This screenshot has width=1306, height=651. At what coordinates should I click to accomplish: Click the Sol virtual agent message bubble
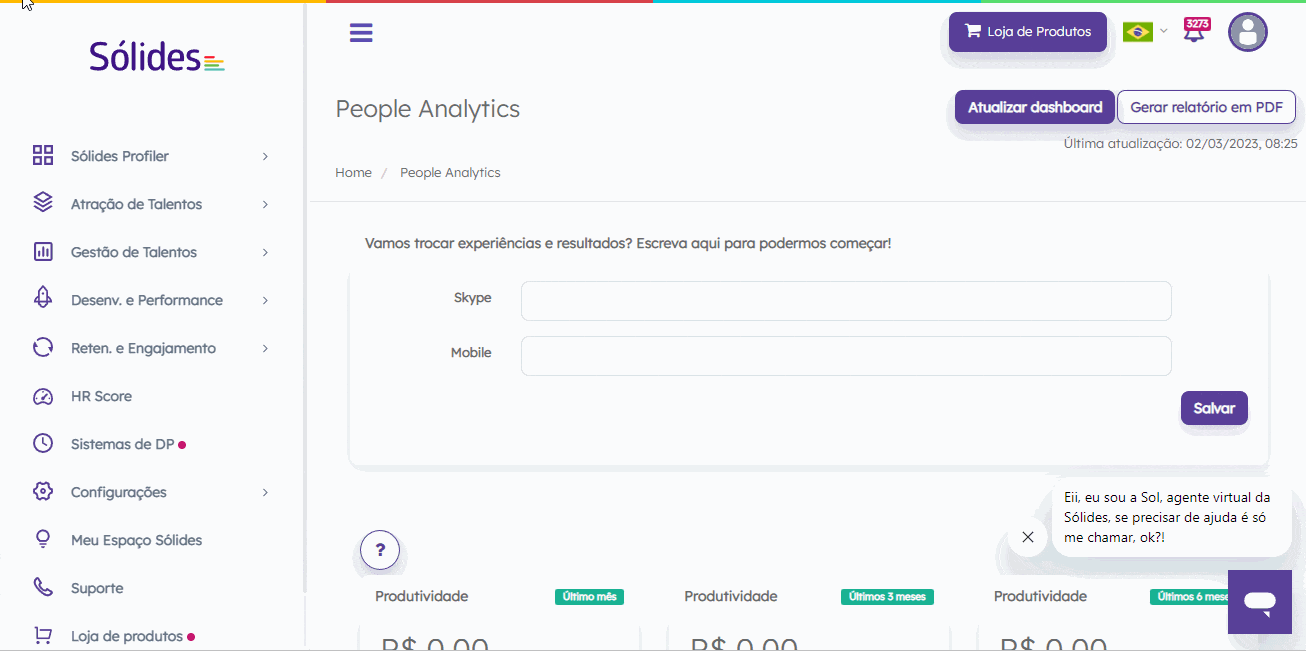1171,518
